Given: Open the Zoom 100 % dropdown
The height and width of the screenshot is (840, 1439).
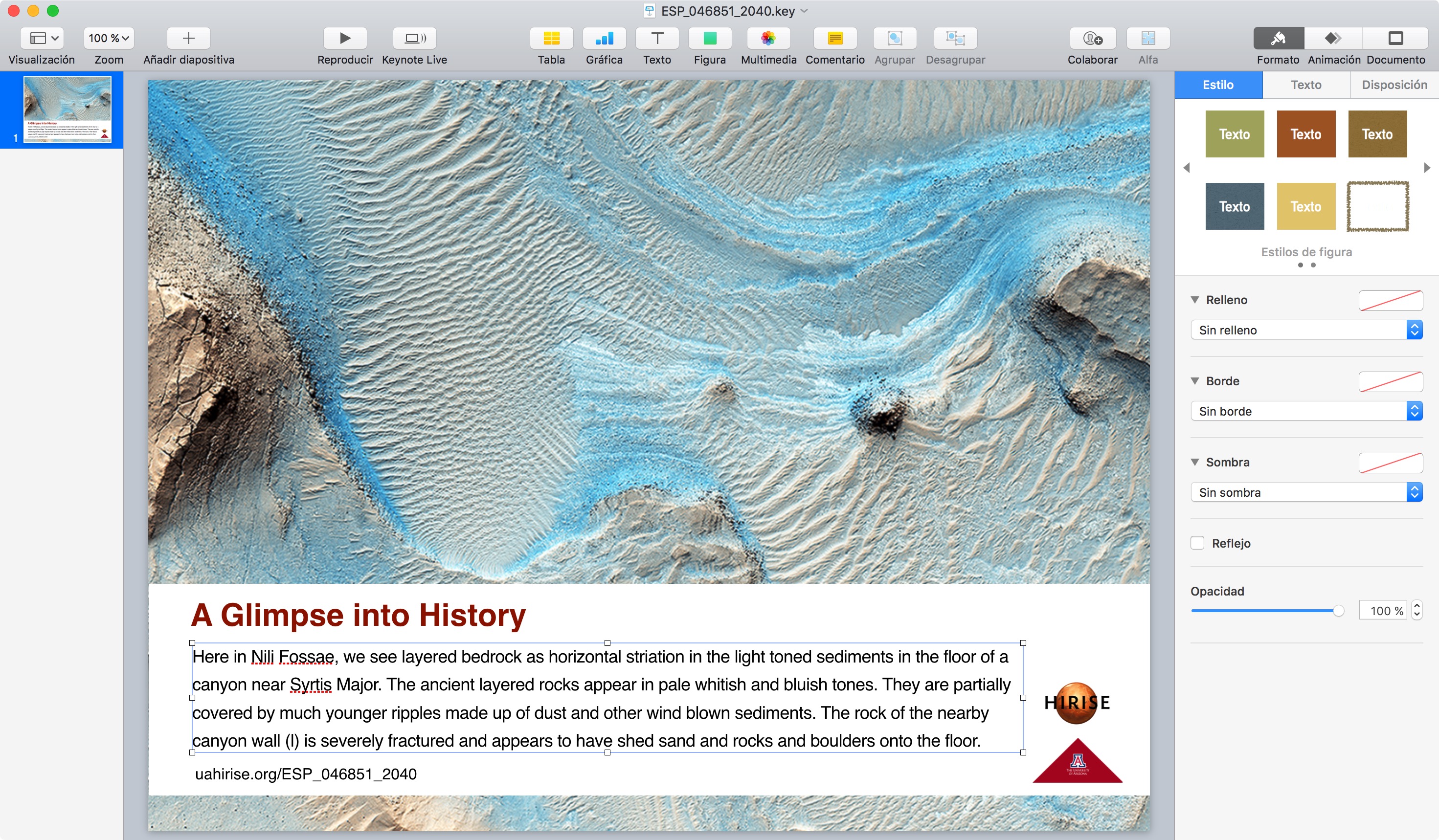Looking at the screenshot, I should [x=109, y=38].
